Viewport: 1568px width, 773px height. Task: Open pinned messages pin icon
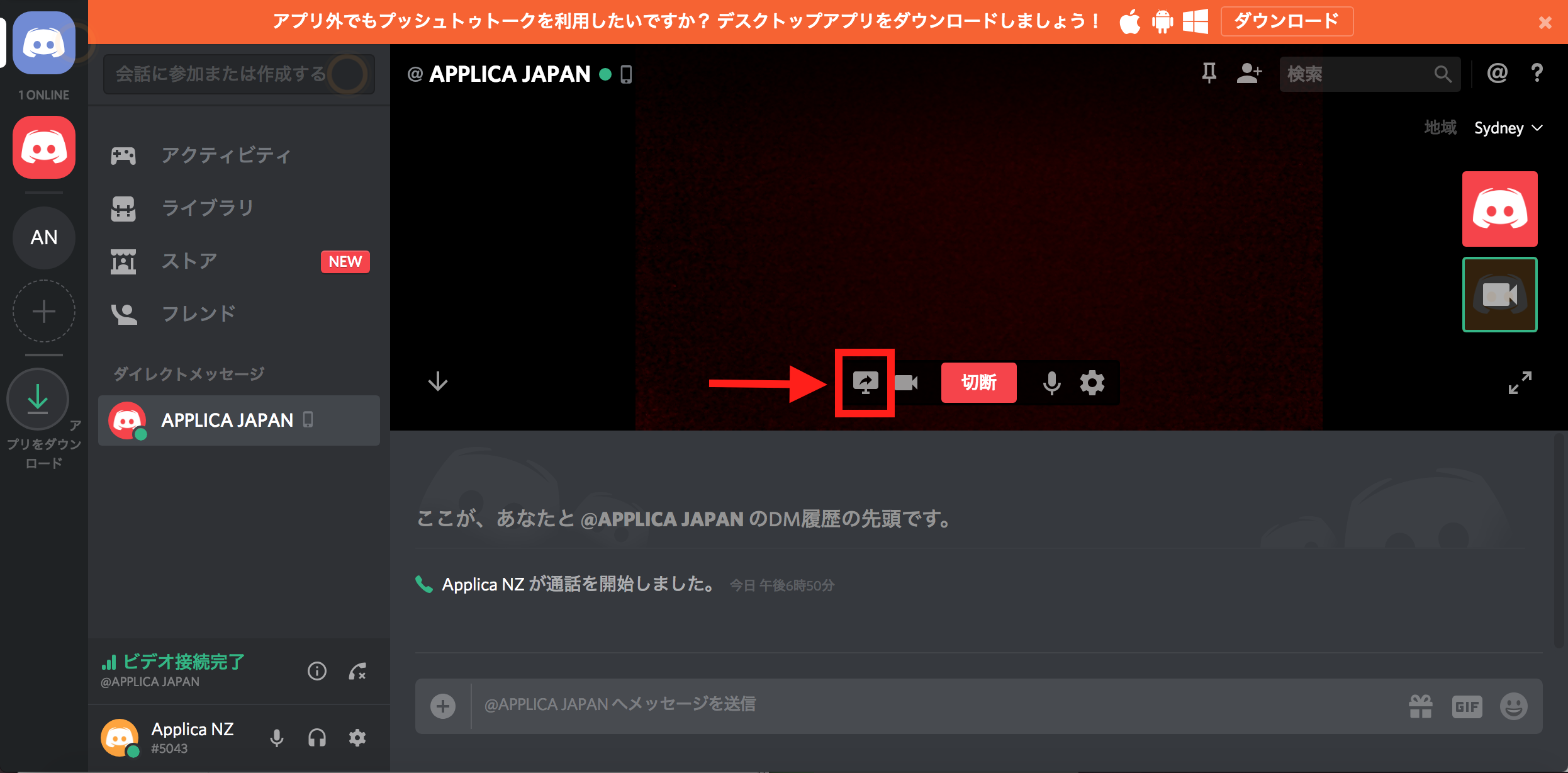click(x=1209, y=74)
